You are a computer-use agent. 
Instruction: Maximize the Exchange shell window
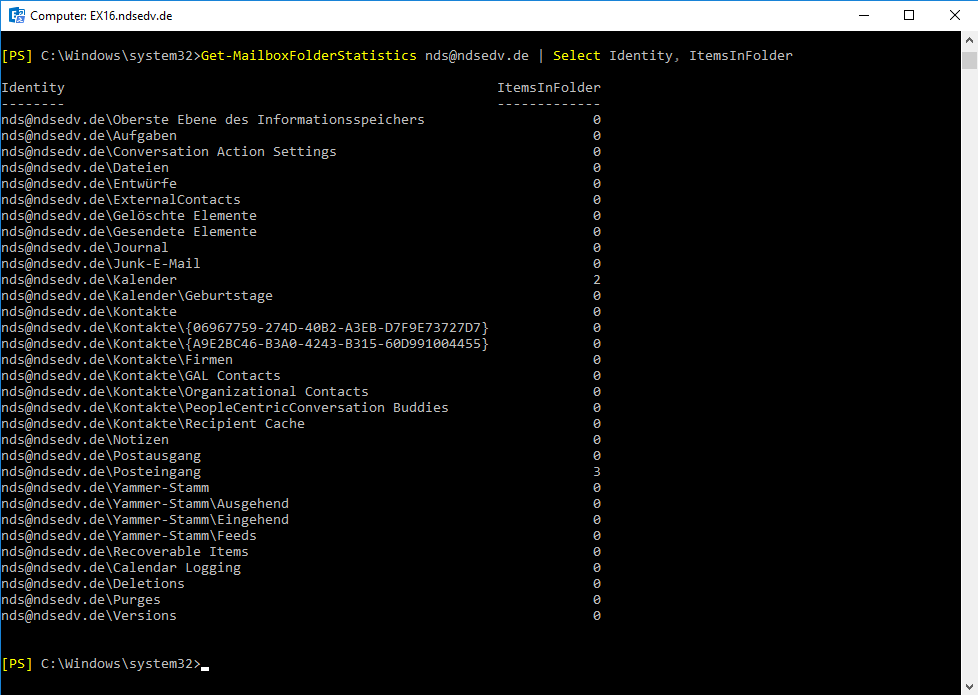pos(909,15)
